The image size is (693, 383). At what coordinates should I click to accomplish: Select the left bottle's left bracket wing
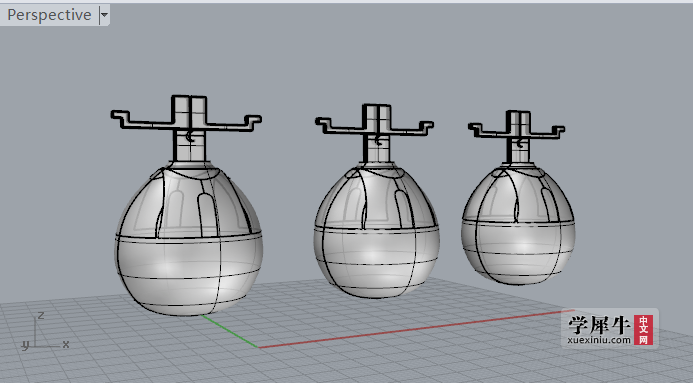[x=141, y=120]
